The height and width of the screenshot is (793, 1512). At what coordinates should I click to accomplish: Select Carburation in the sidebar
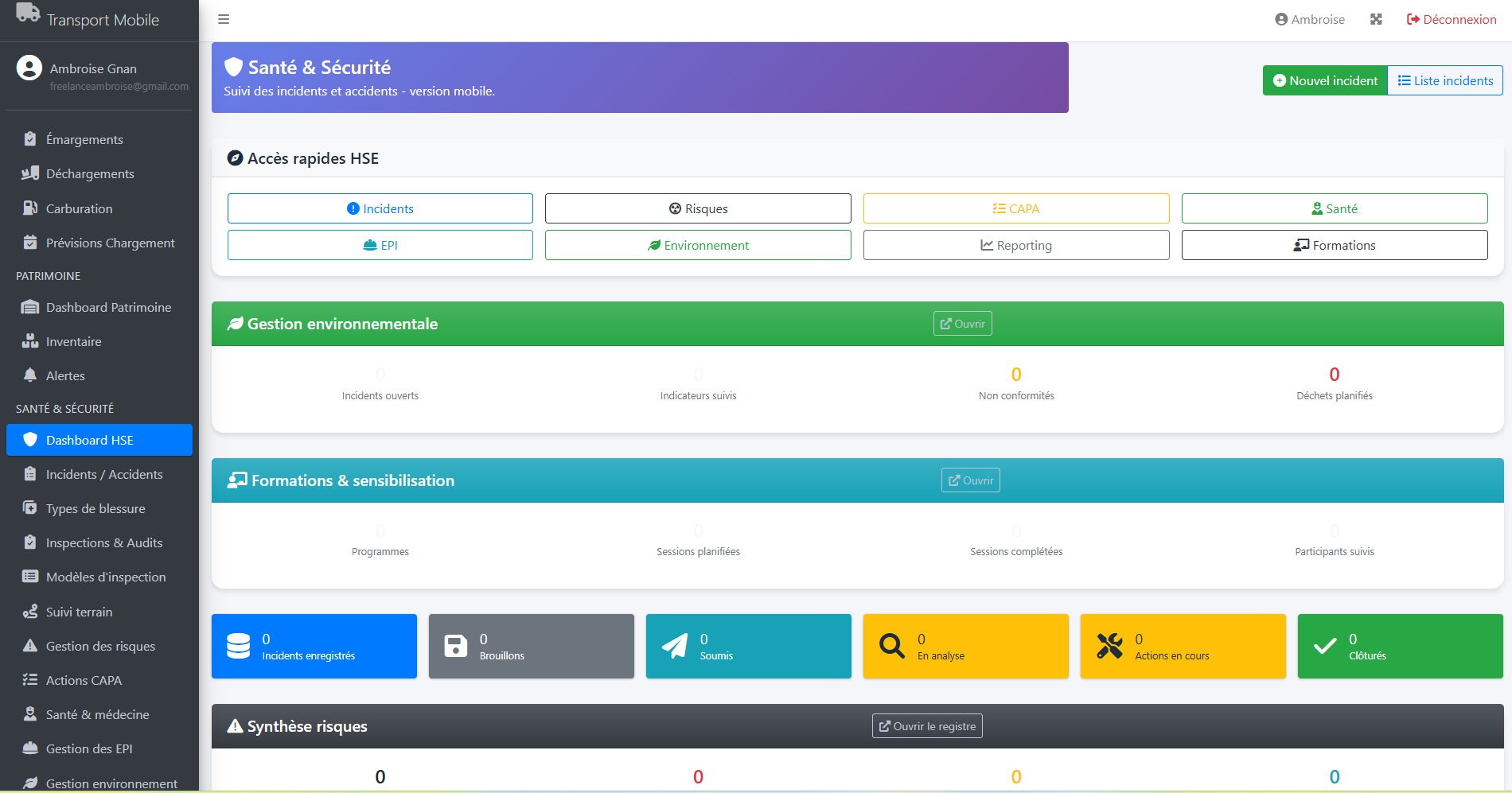(x=76, y=208)
